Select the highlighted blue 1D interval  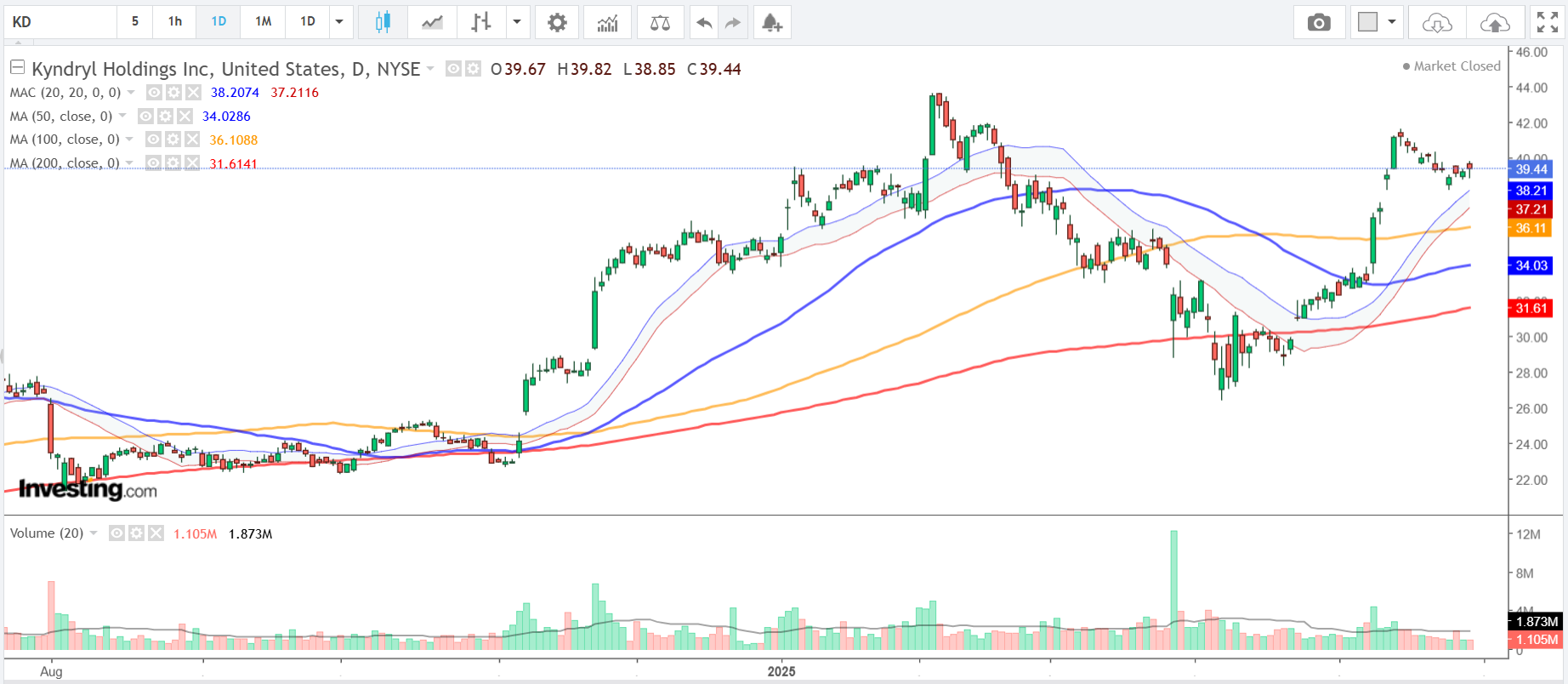click(x=219, y=22)
